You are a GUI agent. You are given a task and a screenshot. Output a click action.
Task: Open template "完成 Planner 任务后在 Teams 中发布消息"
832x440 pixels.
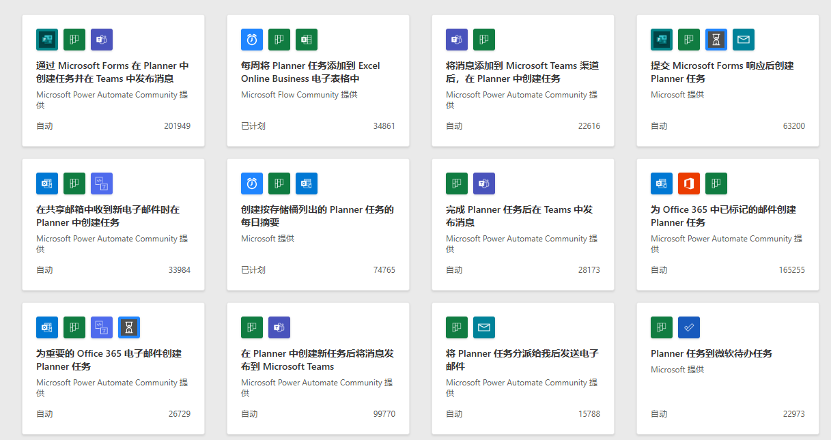pos(519,216)
